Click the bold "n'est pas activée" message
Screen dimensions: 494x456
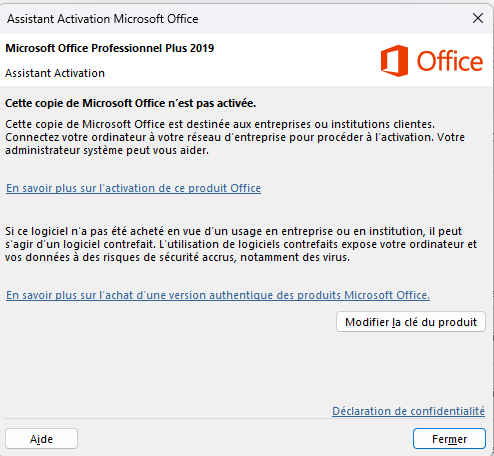130,103
